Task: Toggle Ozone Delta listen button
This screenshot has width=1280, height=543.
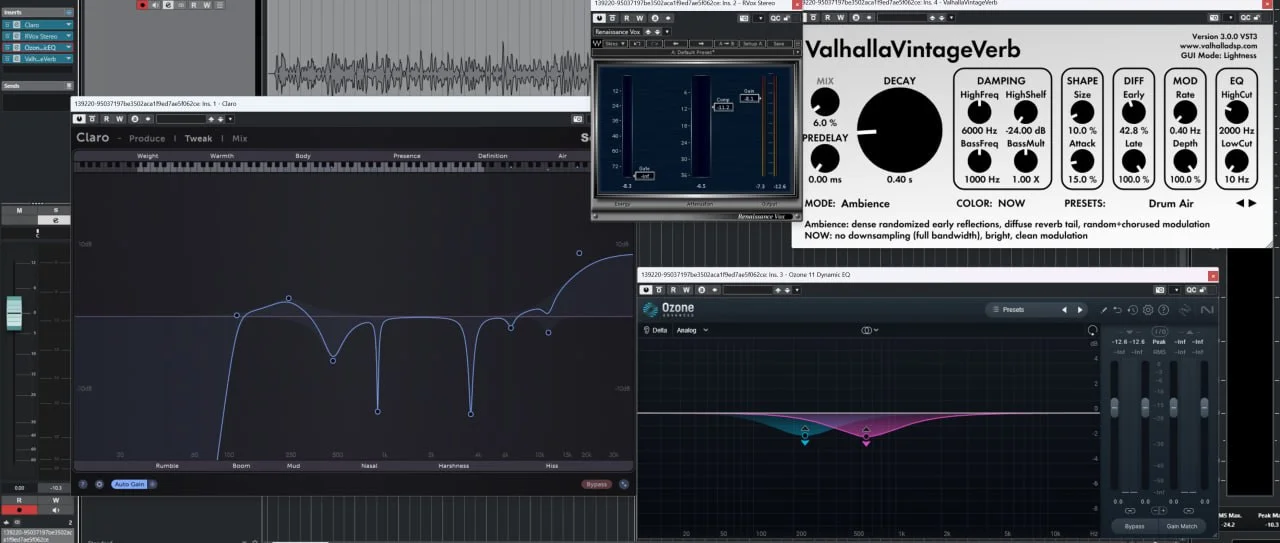Action: click(x=655, y=330)
